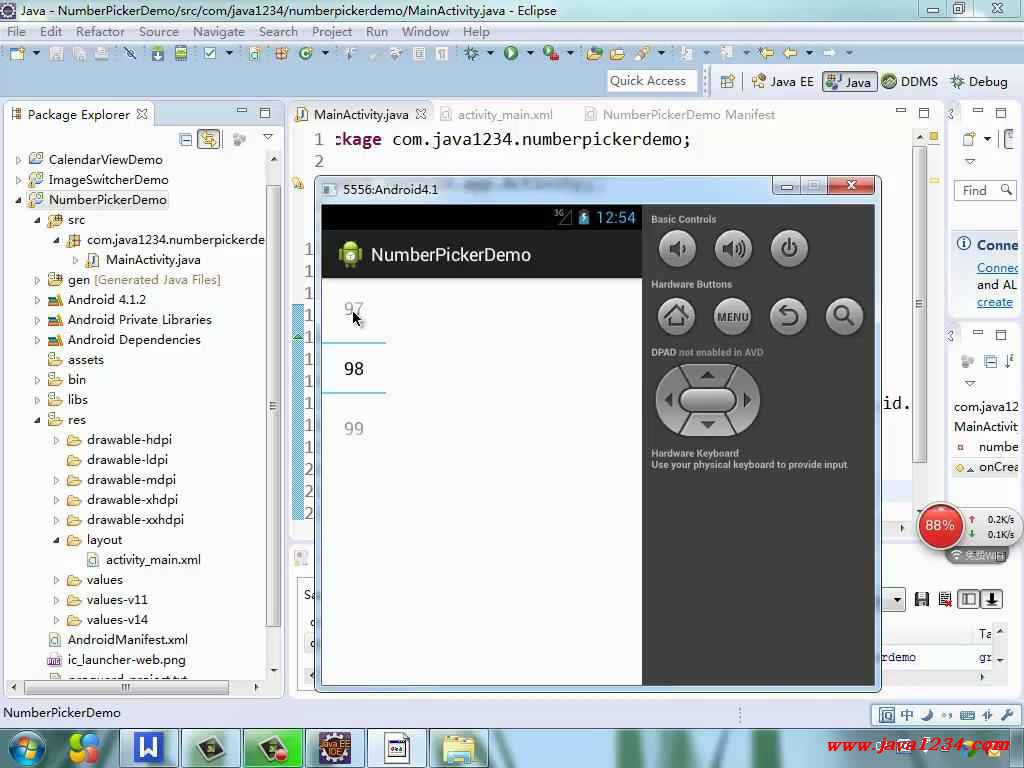
Task: Open Java EE IDE taskbar icon
Action: (x=335, y=748)
